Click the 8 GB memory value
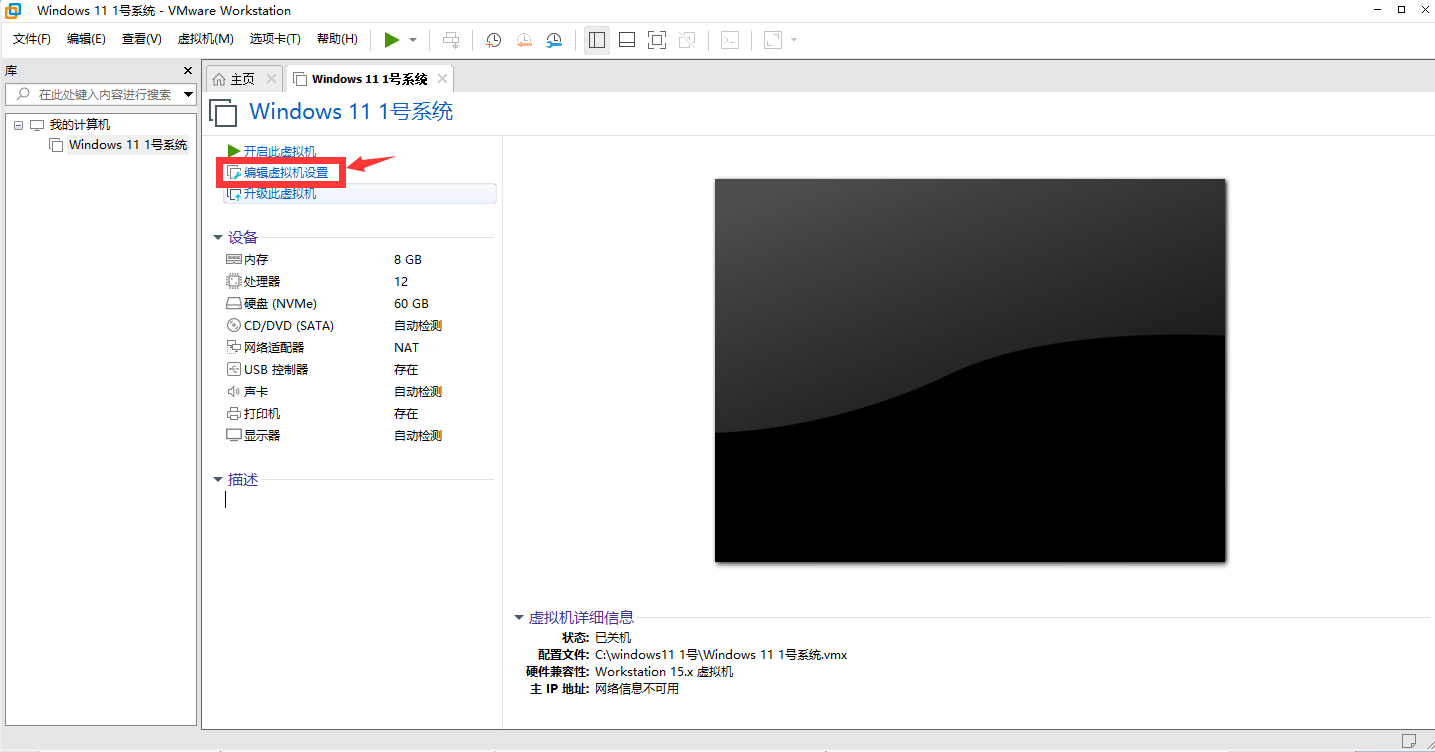The image size is (1435, 752). tap(408, 260)
